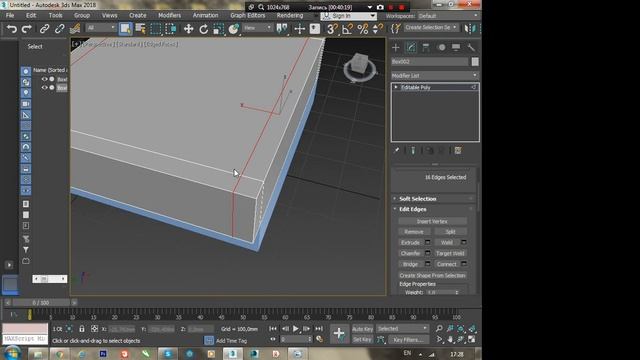Open the Create menu
The width and height of the screenshot is (640, 360).
[x=138, y=16]
